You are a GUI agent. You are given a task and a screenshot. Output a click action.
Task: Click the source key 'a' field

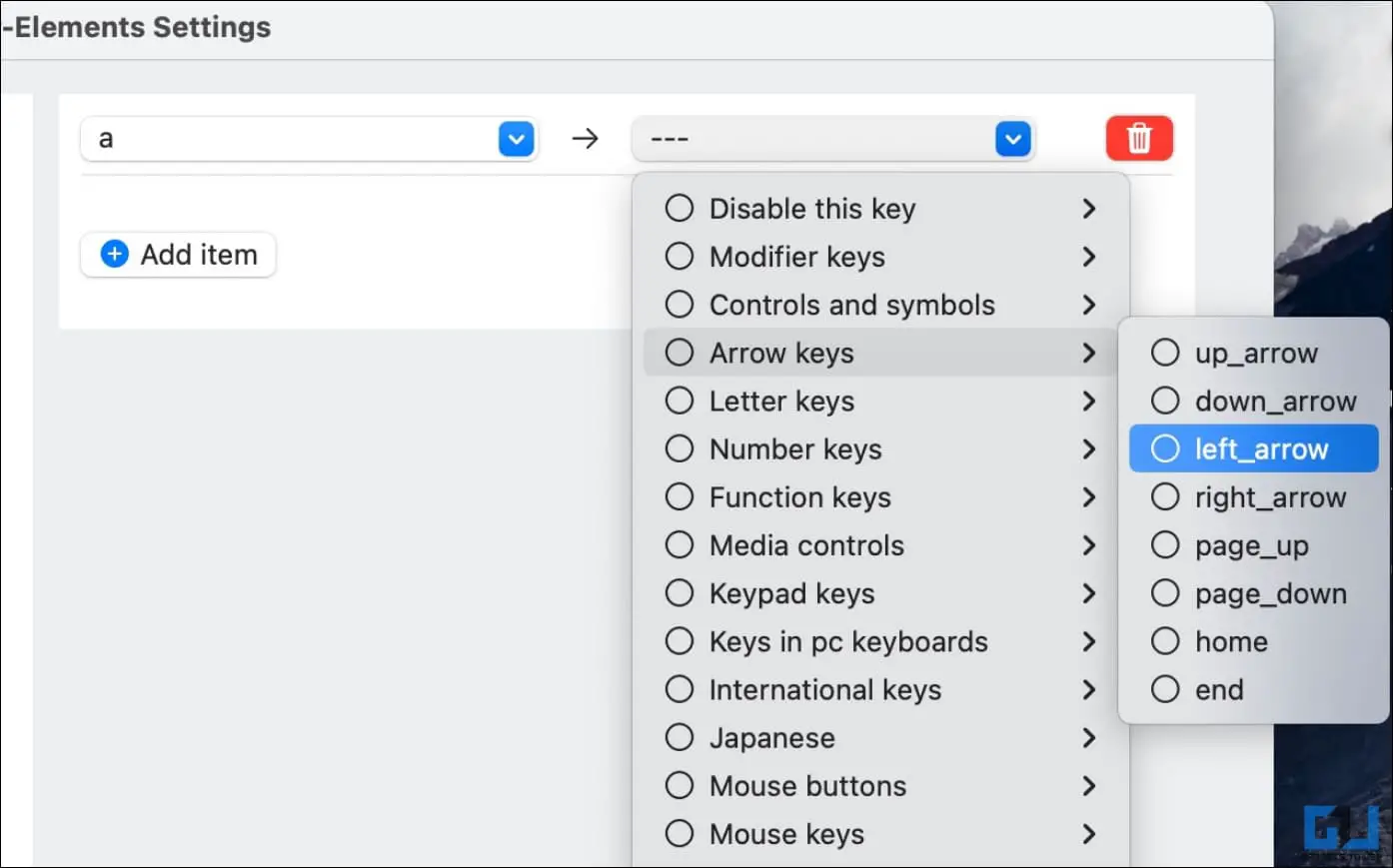pyautogui.click(x=309, y=139)
